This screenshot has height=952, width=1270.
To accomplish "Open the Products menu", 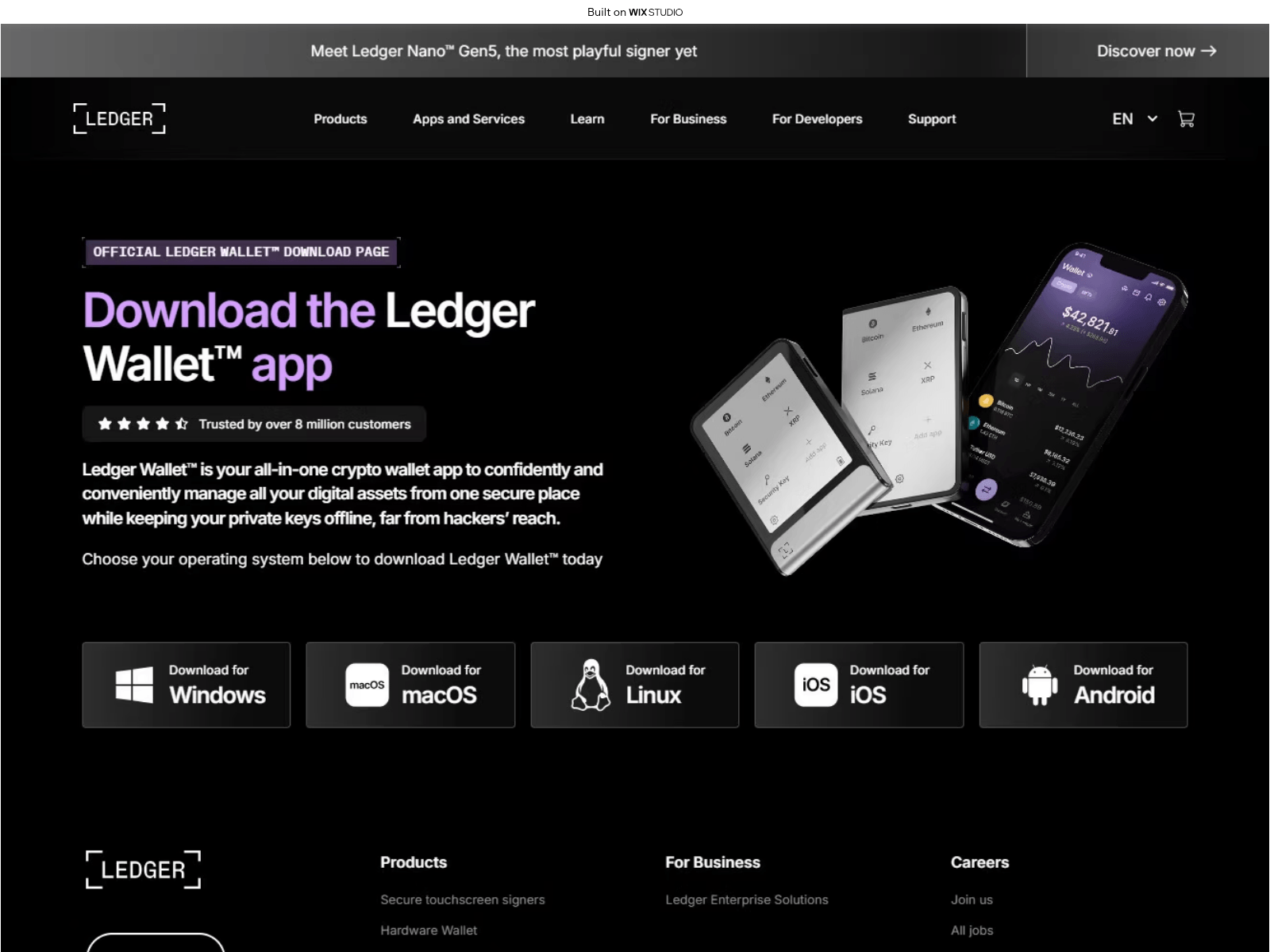I will pyautogui.click(x=341, y=119).
